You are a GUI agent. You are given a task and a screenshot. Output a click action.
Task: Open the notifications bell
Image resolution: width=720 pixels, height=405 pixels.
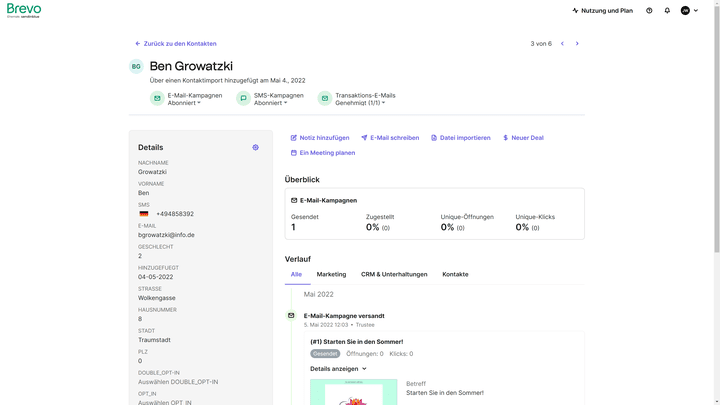(667, 11)
